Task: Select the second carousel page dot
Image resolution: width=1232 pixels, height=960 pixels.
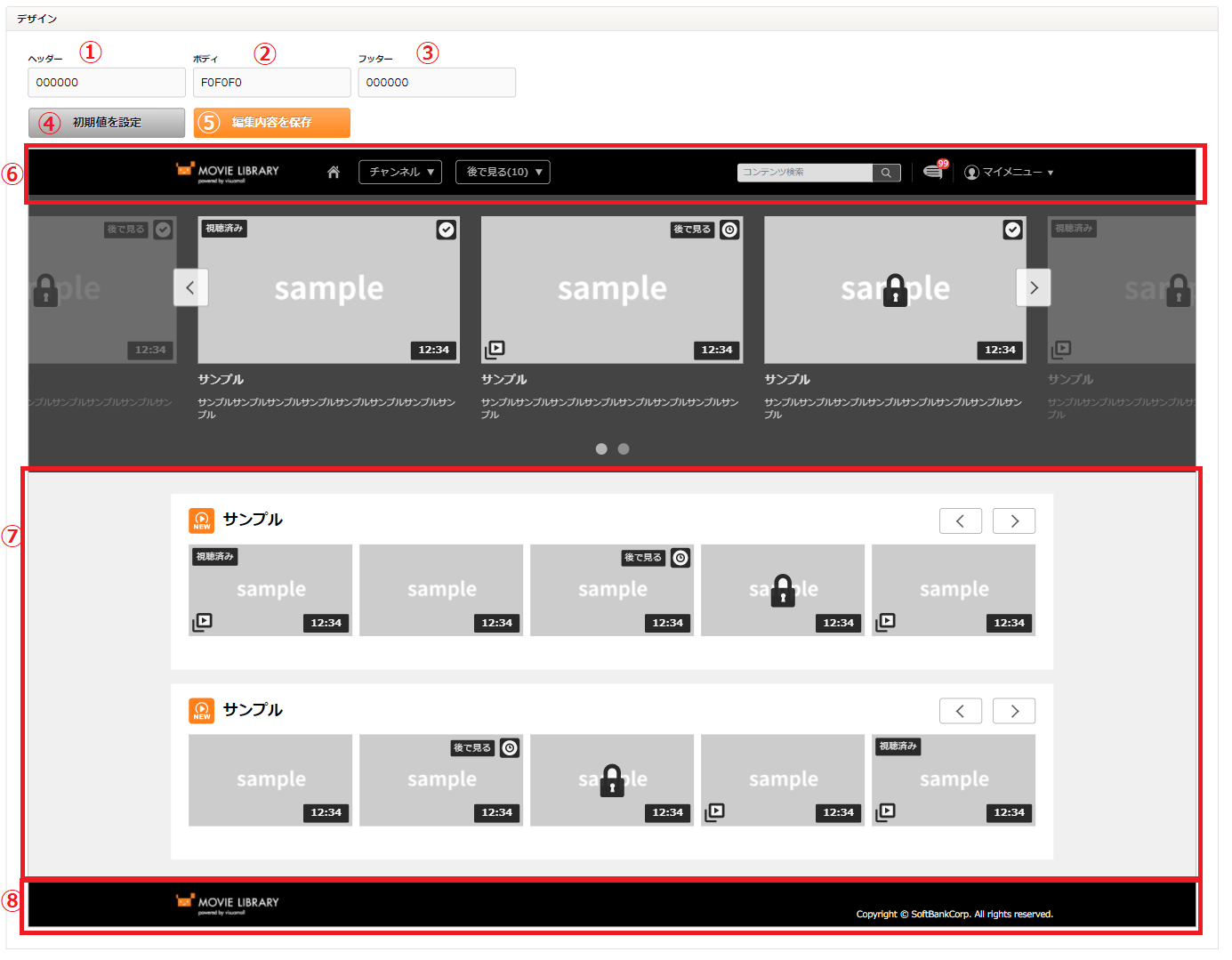Action: click(624, 449)
